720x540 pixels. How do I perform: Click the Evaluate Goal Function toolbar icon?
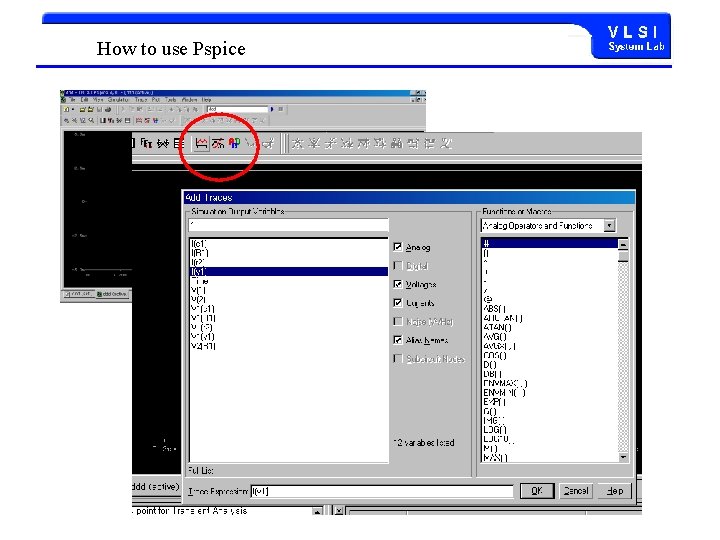(218, 143)
